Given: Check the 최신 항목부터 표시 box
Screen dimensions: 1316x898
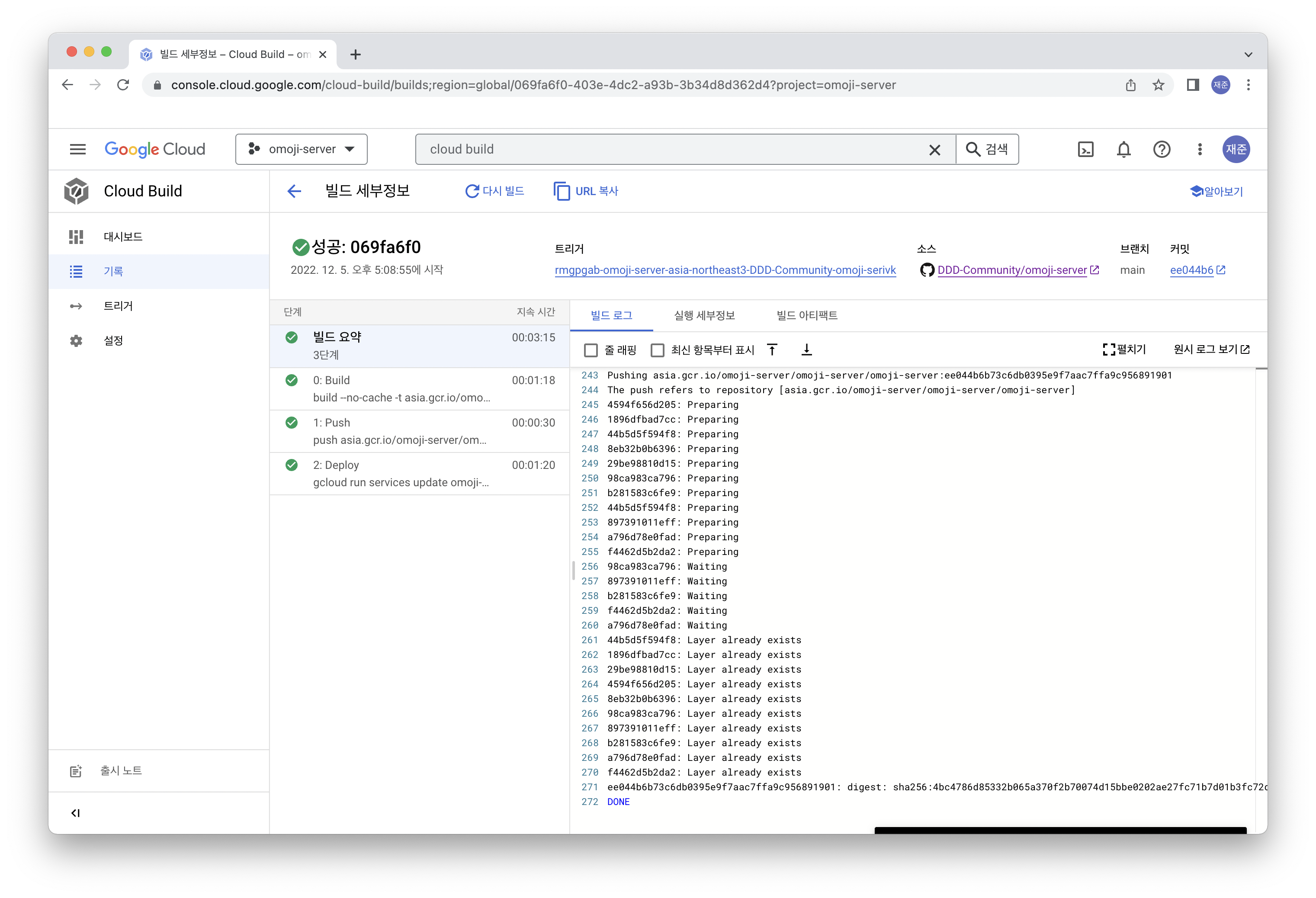Looking at the screenshot, I should (658, 350).
